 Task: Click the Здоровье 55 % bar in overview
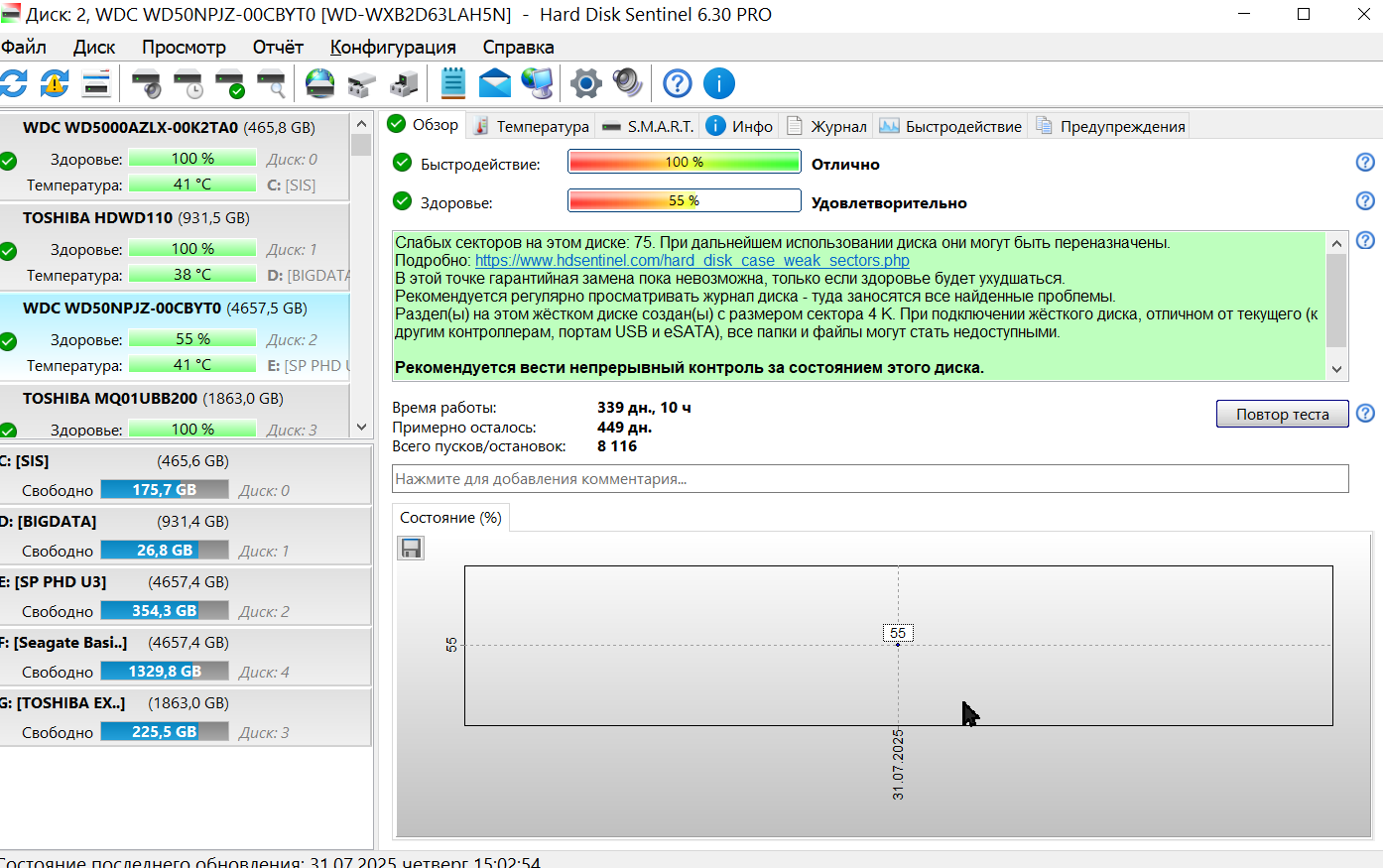[685, 200]
